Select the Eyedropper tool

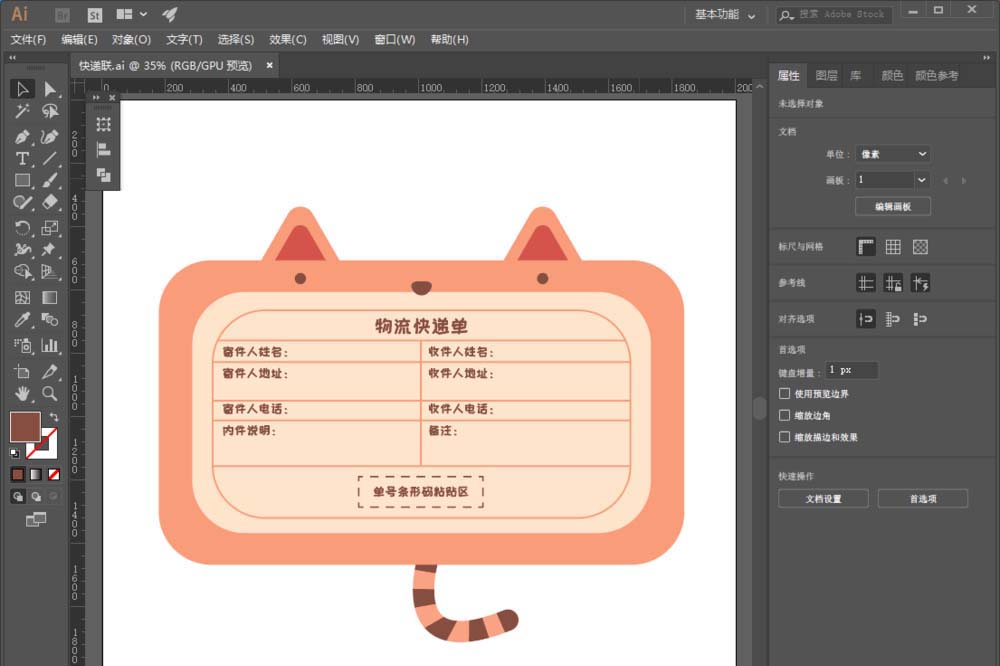[x=22, y=320]
